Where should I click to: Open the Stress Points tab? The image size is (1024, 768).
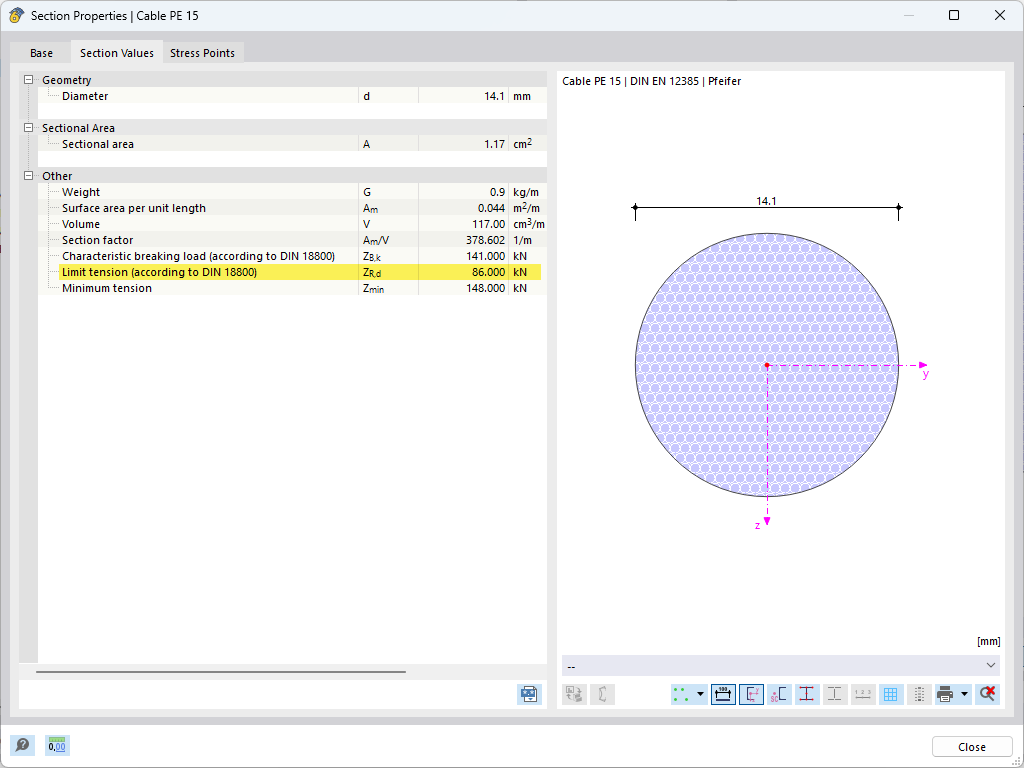[x=202, y=53]
